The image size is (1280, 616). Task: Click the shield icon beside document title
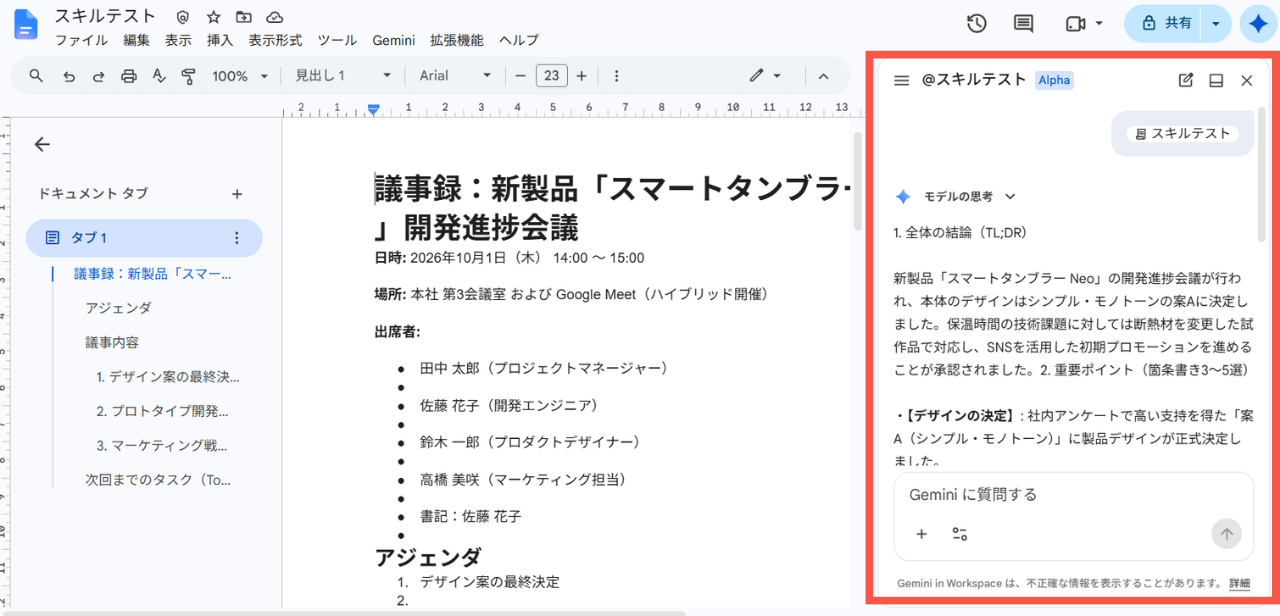(182, 17)
